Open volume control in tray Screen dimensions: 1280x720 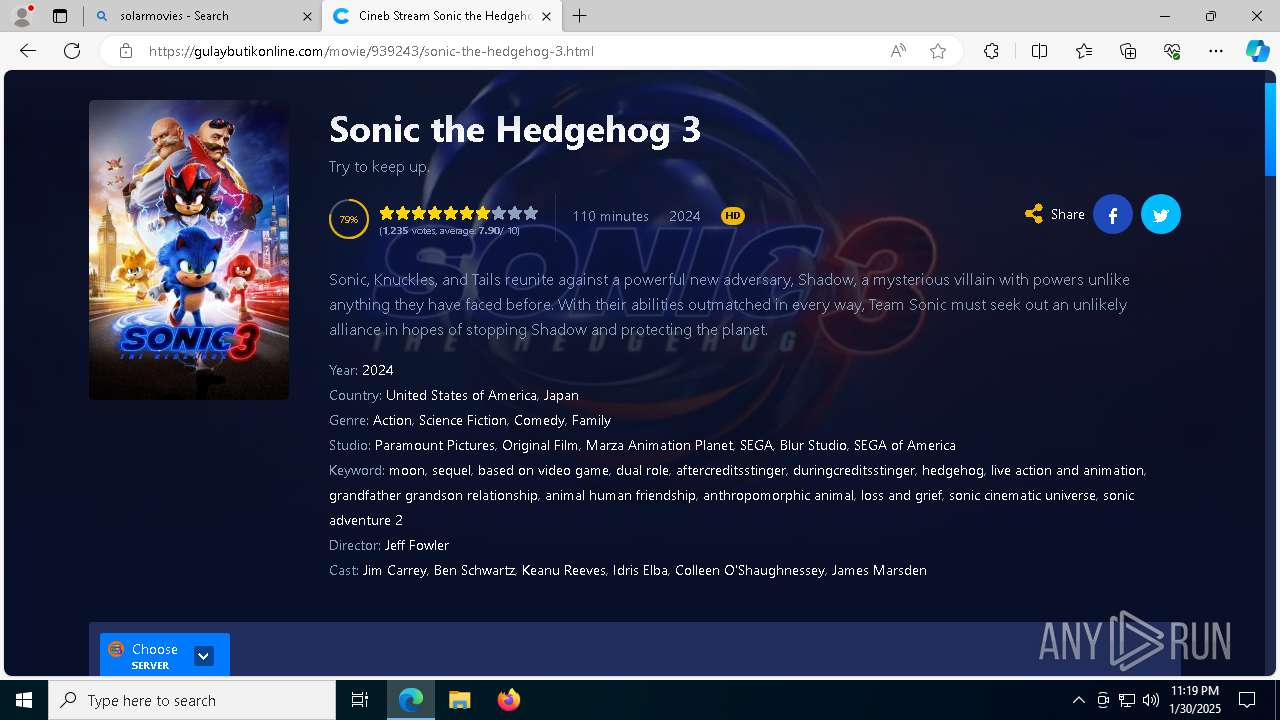[x=1150, y=700]
